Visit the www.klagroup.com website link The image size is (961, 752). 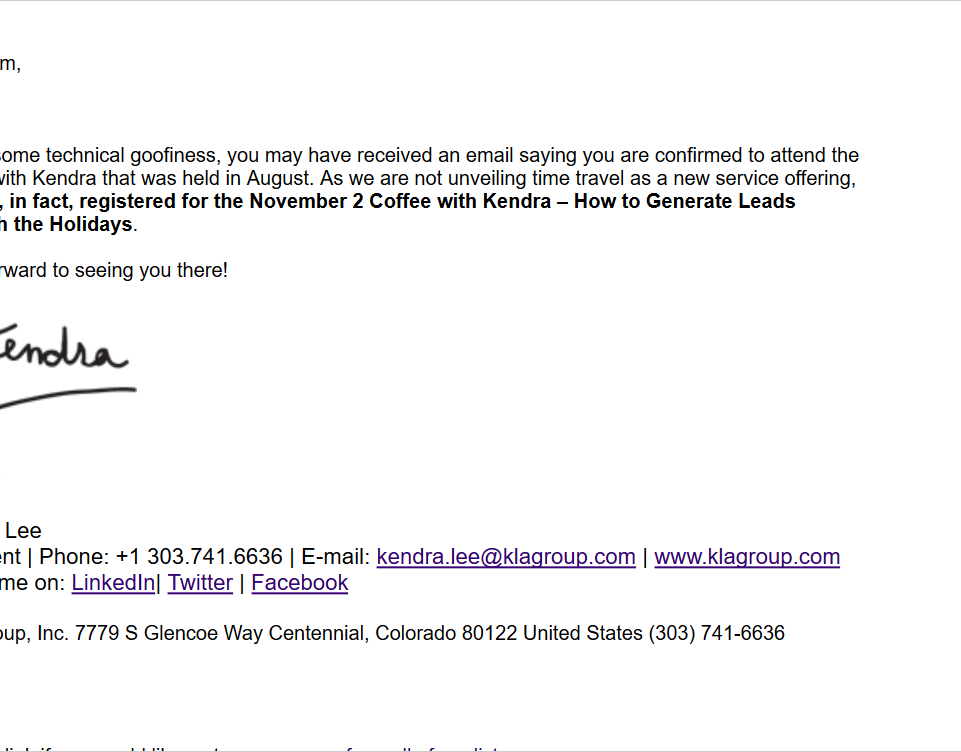746,557
